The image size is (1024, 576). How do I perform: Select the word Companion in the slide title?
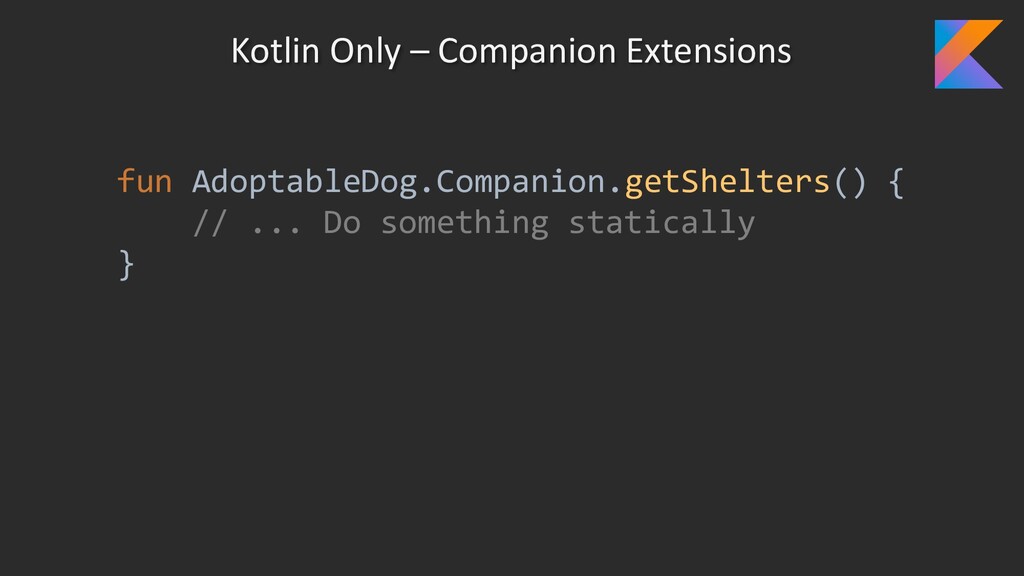point(526,52)
